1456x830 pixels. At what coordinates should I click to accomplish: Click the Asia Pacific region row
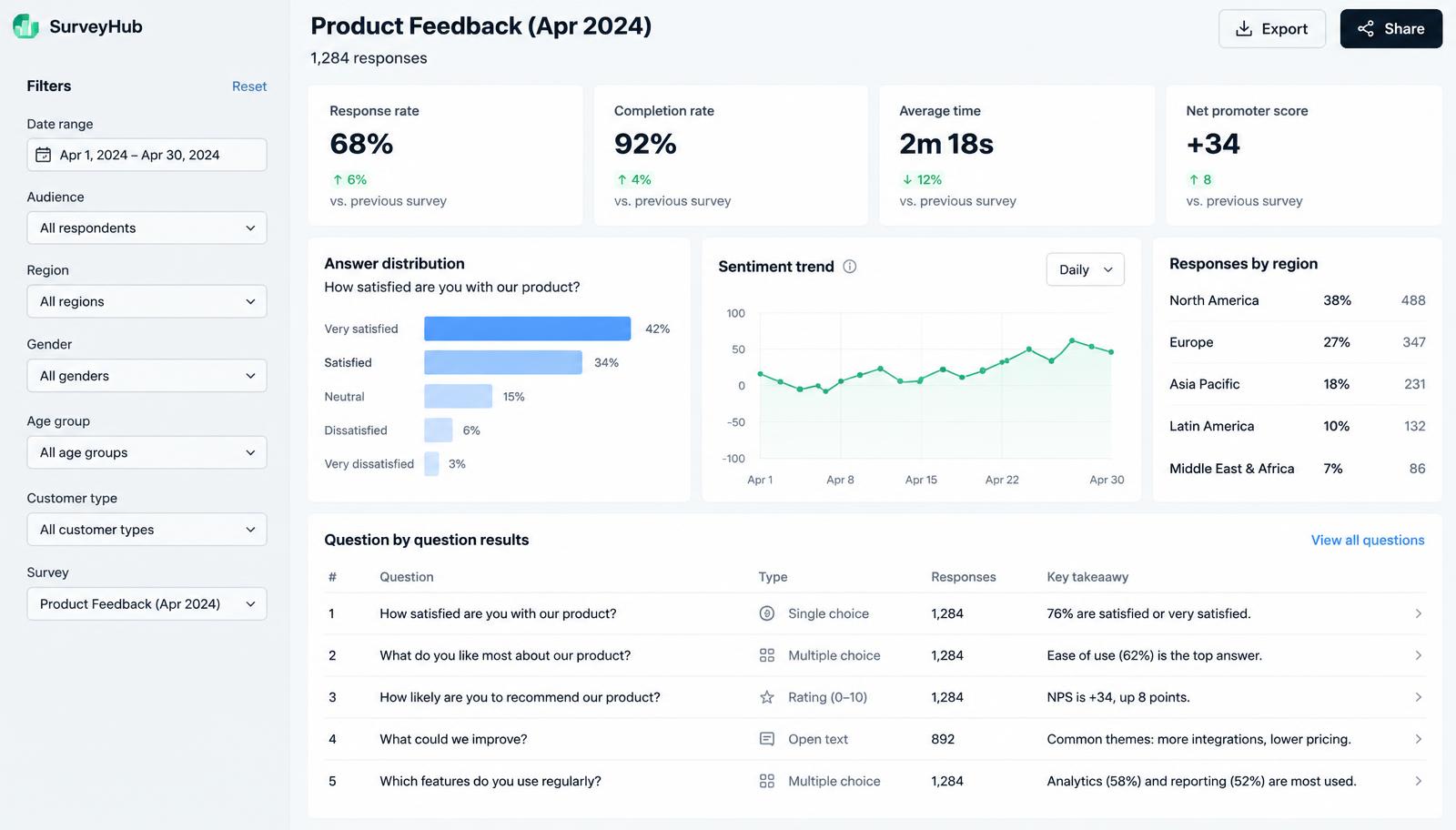(1297, 384)
